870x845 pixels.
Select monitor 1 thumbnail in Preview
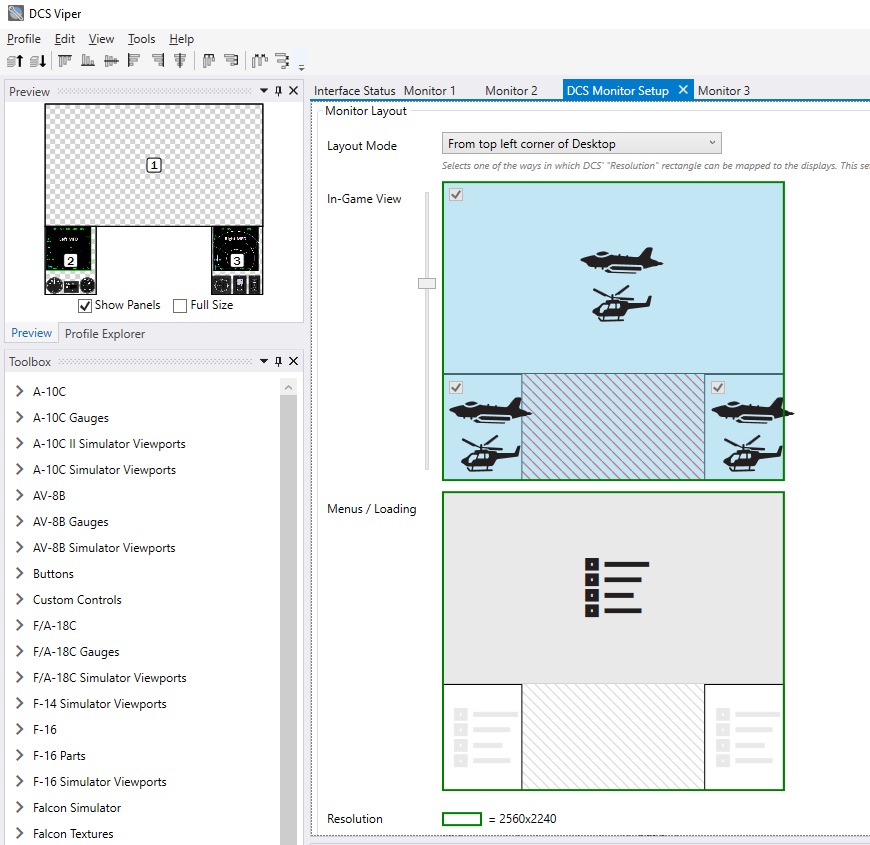point(154,165)
